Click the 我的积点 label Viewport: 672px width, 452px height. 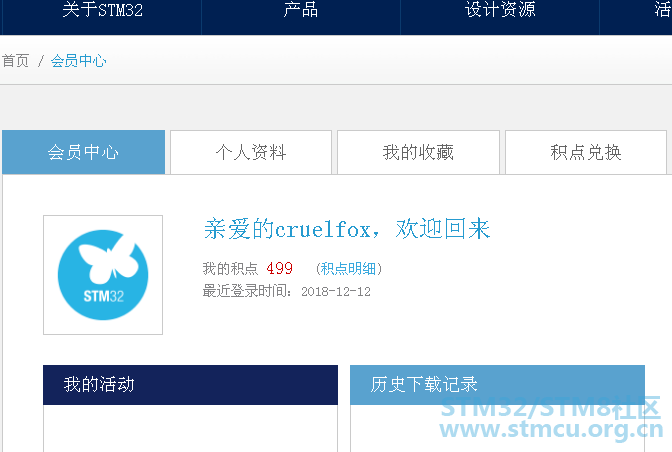point(231,269)
